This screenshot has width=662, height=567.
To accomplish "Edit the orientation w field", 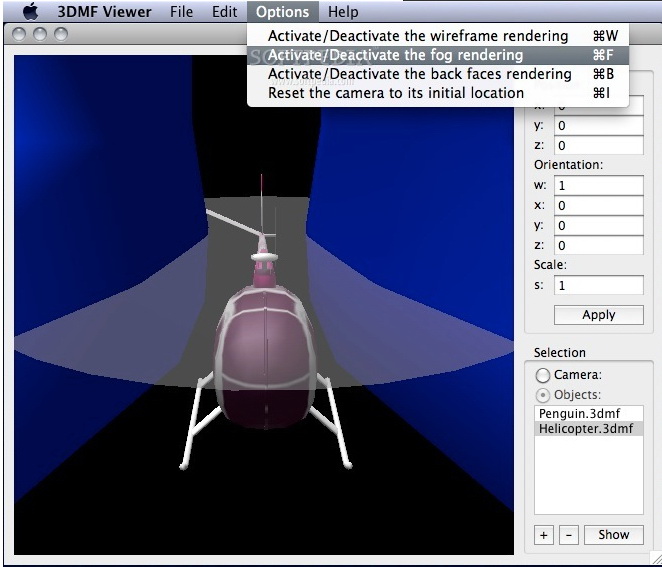I will (x=599, y=186).
